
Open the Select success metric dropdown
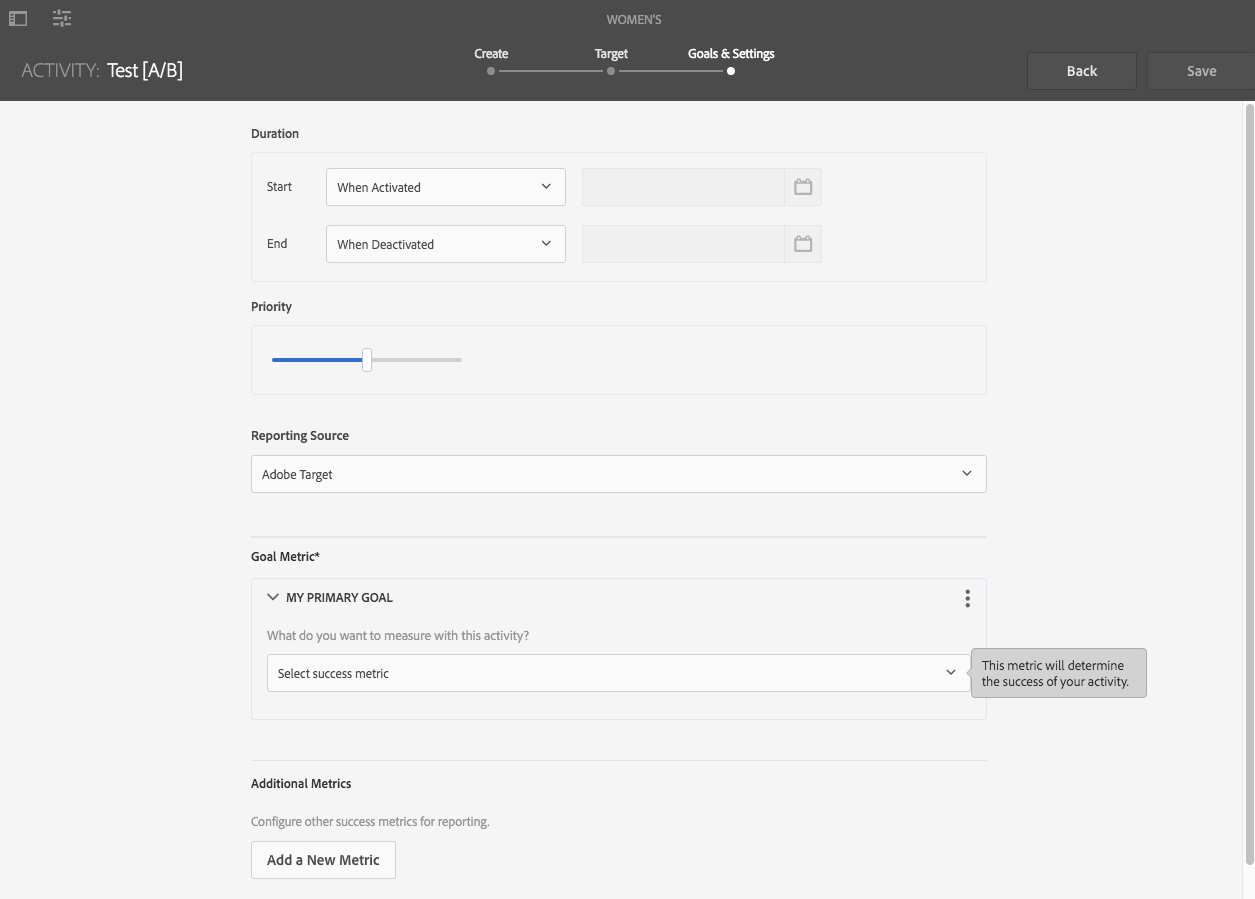click(617, 673)
